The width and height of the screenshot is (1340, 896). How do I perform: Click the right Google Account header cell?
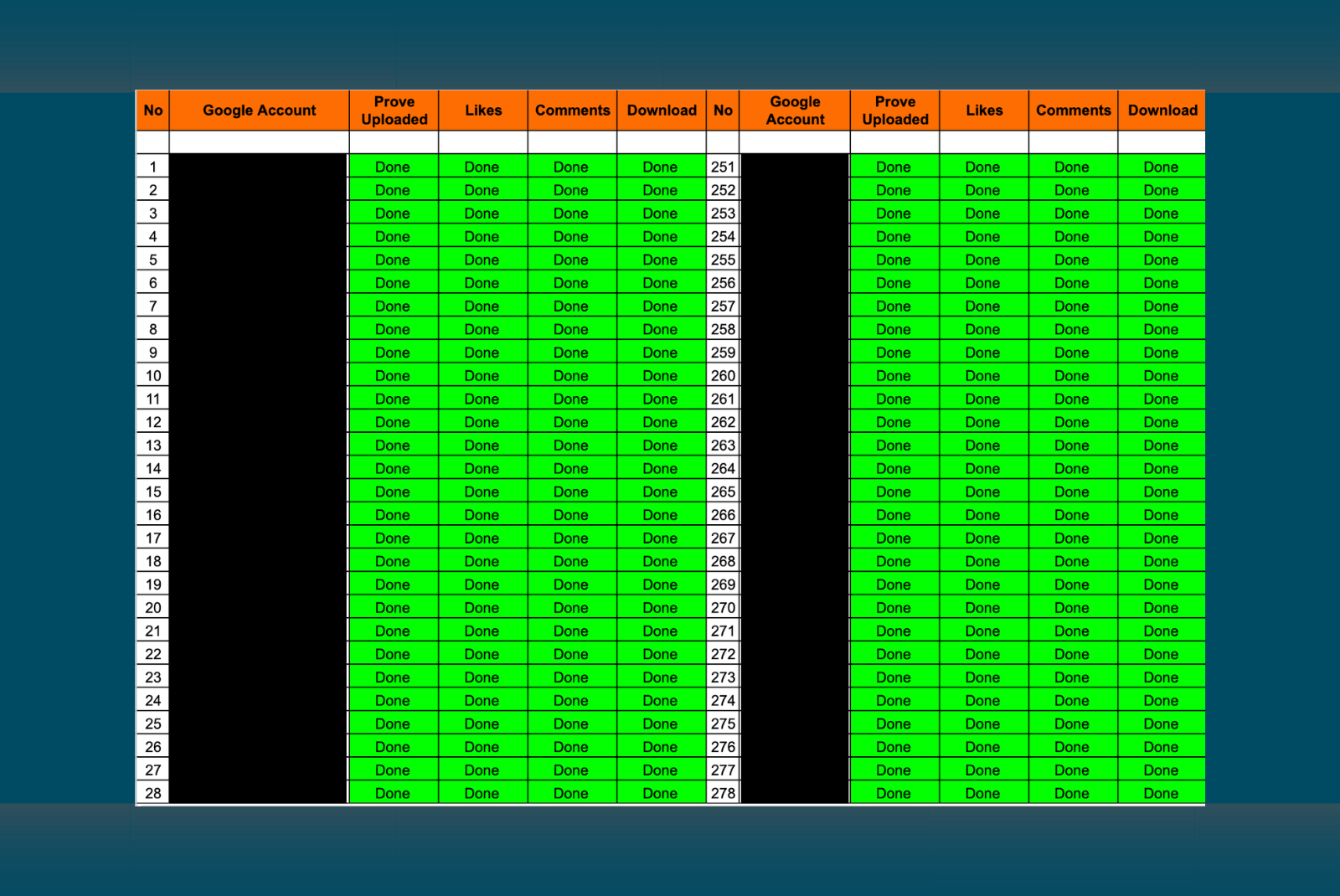point(795,111)
